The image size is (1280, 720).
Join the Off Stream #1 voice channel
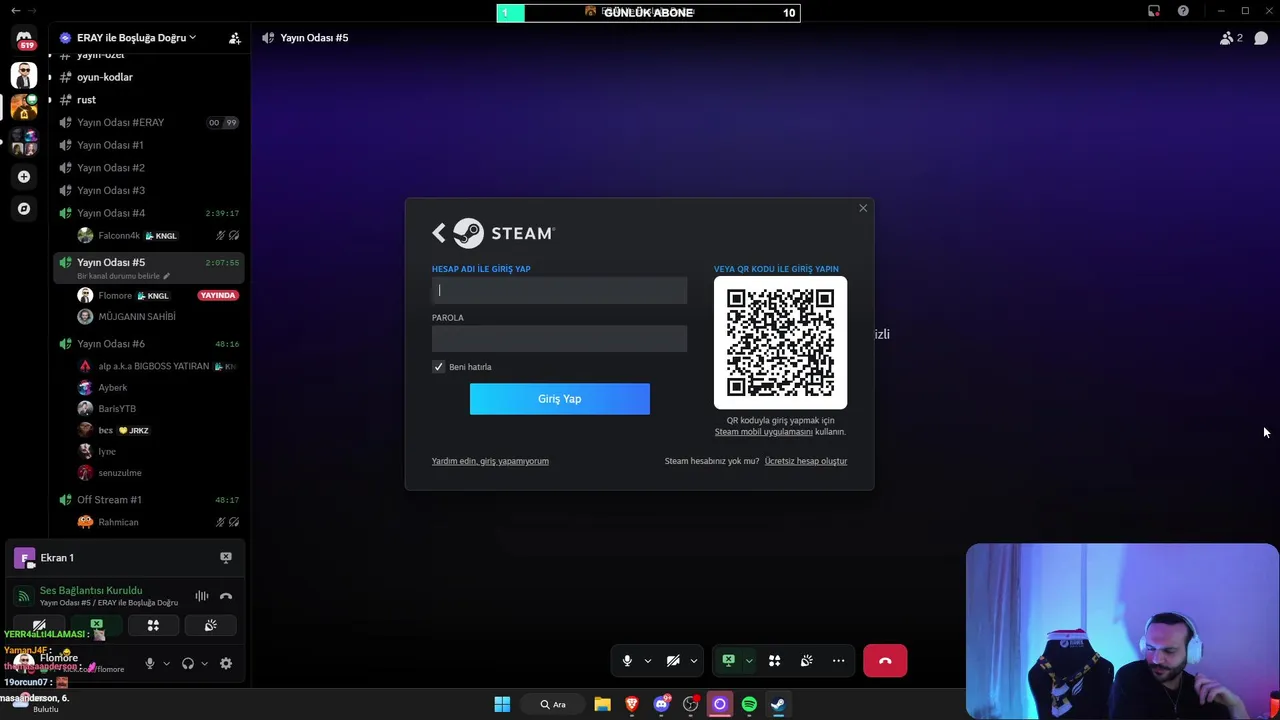pyautogui.click(x=109, y=500)
